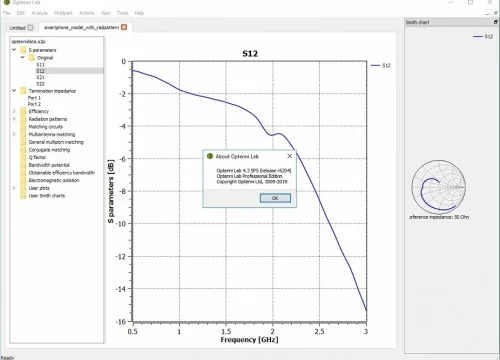Click the Matching circuits folder icon
Screen dimensions: 500x360
click(23, 127)
